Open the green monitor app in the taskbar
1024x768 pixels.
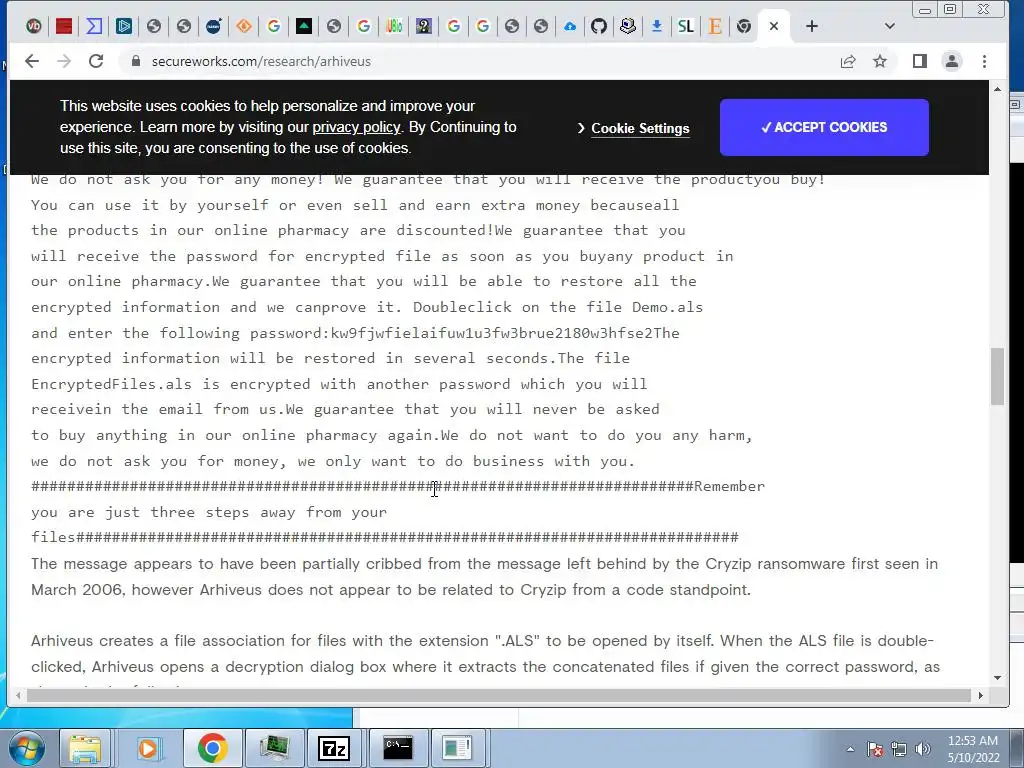coord(274,748)
